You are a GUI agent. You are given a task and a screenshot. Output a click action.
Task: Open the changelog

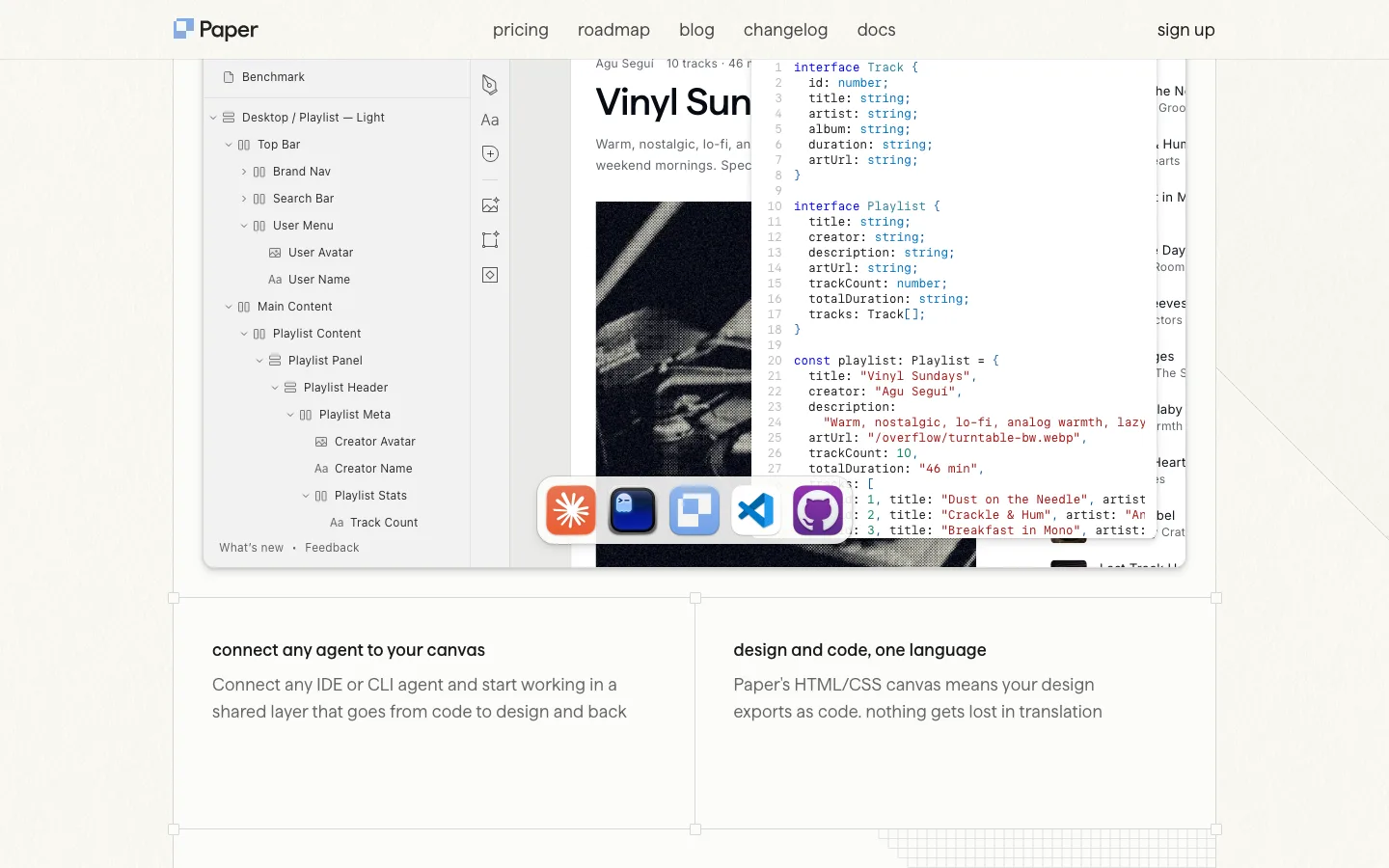(x=785, y=30)
